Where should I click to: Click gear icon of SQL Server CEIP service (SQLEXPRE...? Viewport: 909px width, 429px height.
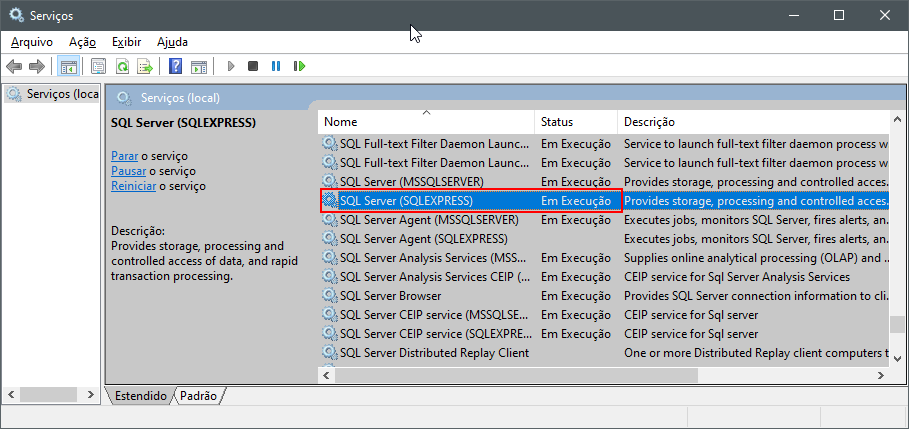coord(329,334)
